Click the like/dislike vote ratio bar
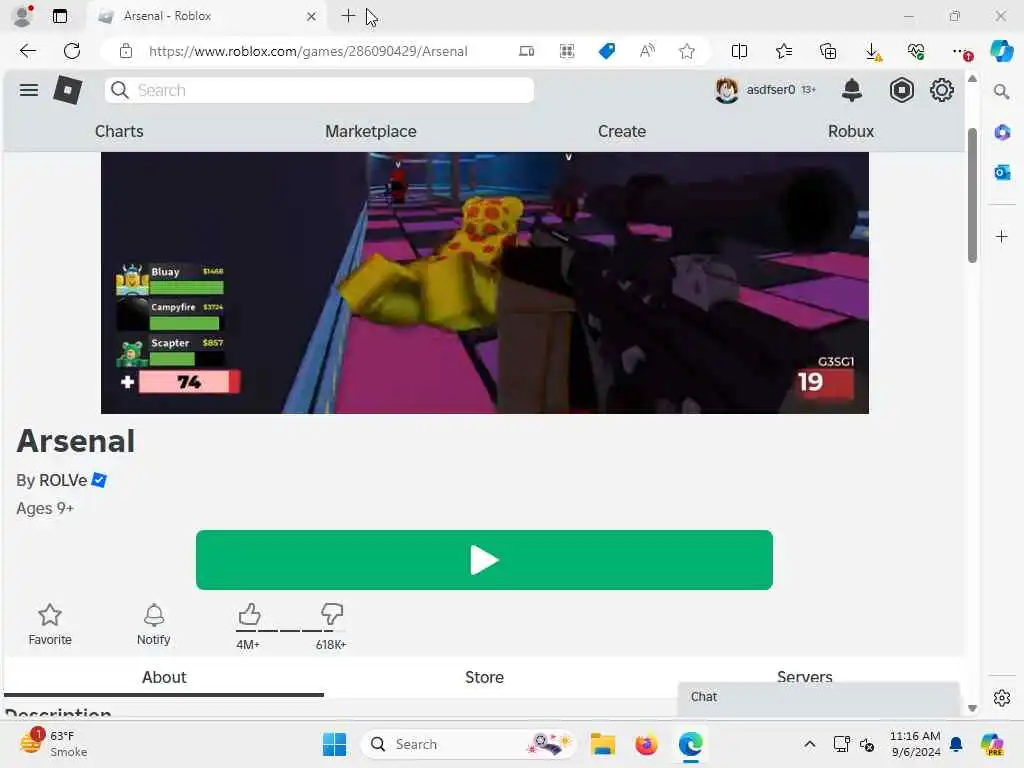 point(290,631)
